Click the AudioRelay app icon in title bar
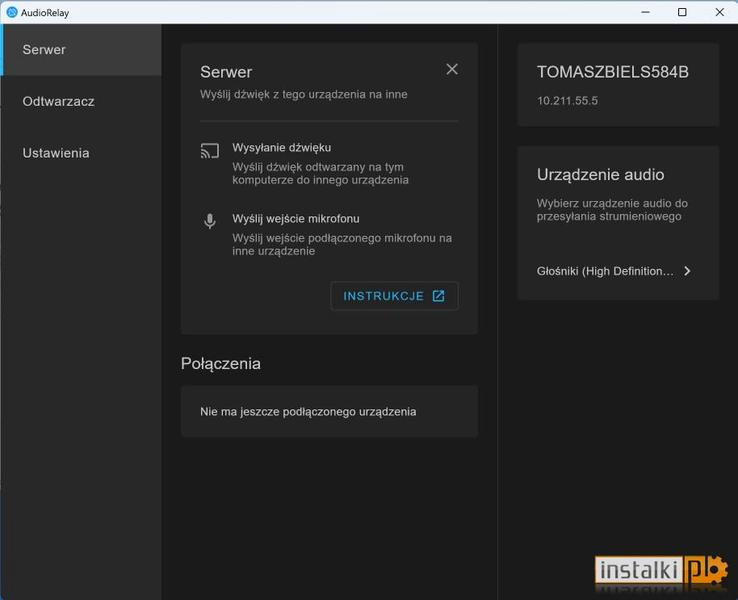Viewport: 738px width, 600px height. [x=12, y=12]
